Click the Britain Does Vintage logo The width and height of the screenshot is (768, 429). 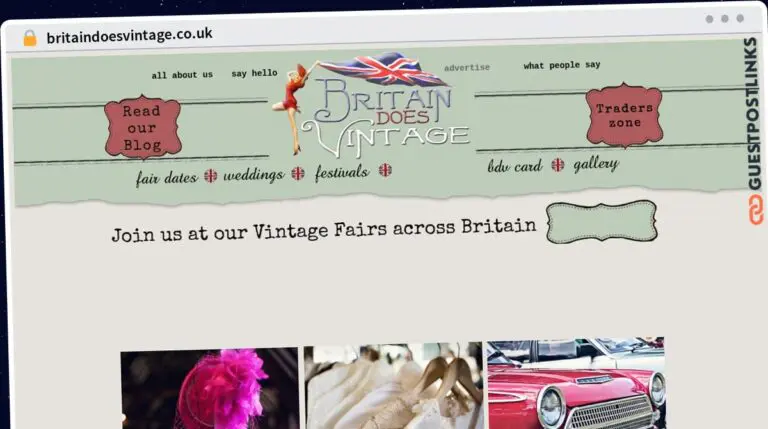372,105
